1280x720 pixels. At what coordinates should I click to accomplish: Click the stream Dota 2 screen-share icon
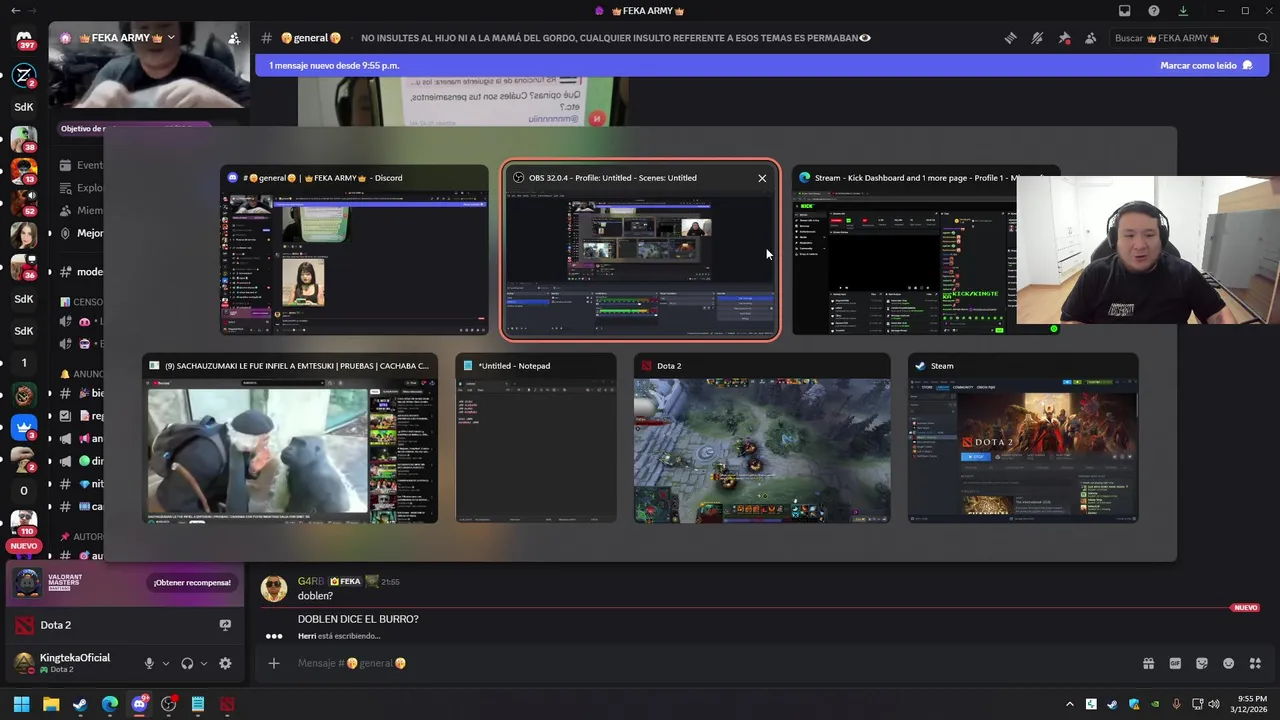click(x=225, y=625)
